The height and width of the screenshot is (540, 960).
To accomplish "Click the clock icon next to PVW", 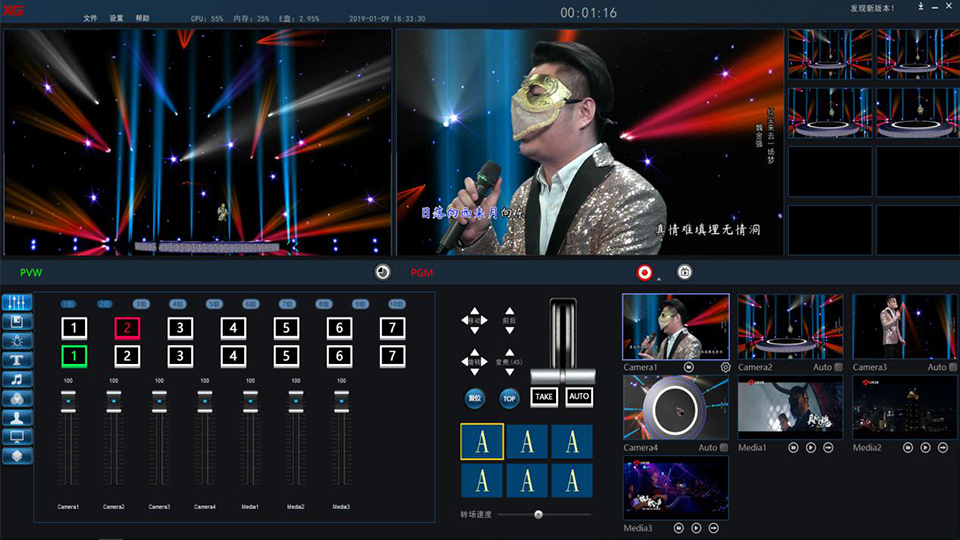I will (x=382, y=272).
